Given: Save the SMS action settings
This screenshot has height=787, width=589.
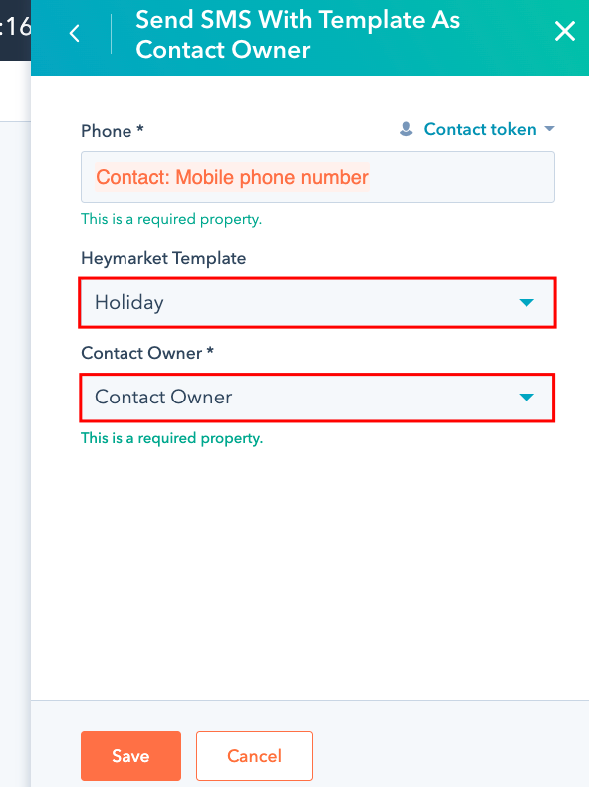Looking at the screenshot, I should click(x=131, y=756).
